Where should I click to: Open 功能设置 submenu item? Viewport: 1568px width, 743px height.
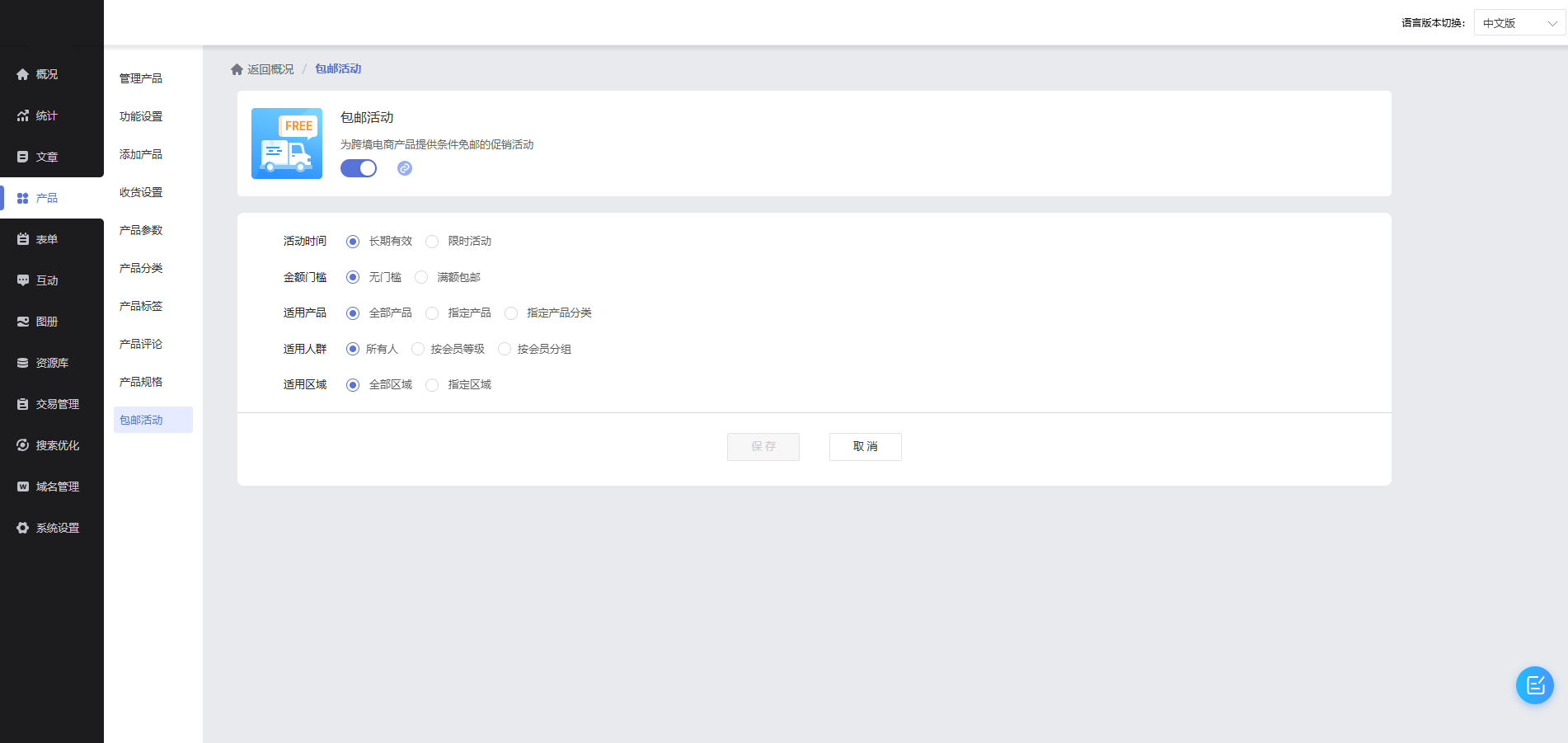(x=141, y=116)
